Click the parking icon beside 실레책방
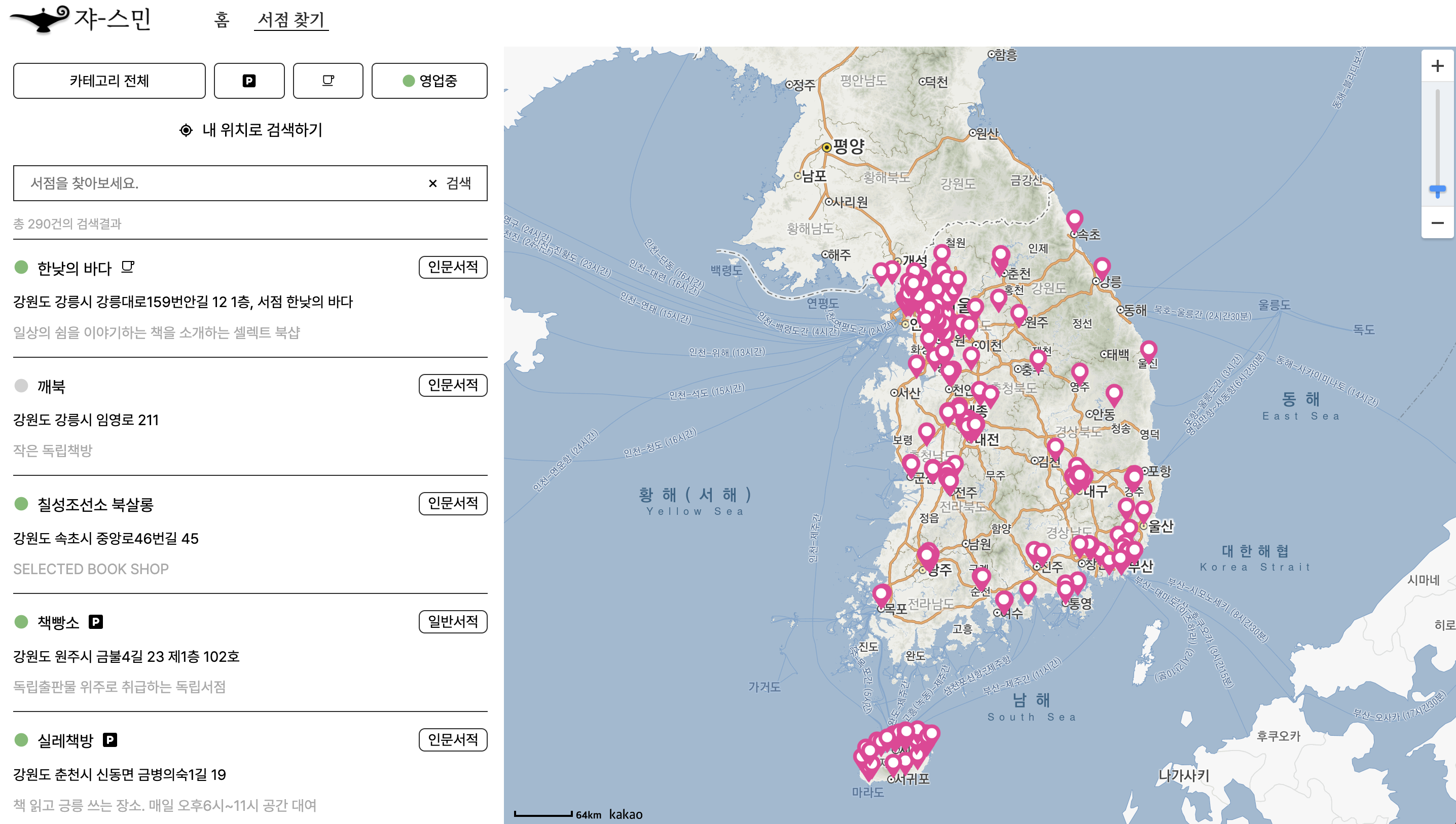The width and height of the screenshot is (1456, 824). point(110,740)
